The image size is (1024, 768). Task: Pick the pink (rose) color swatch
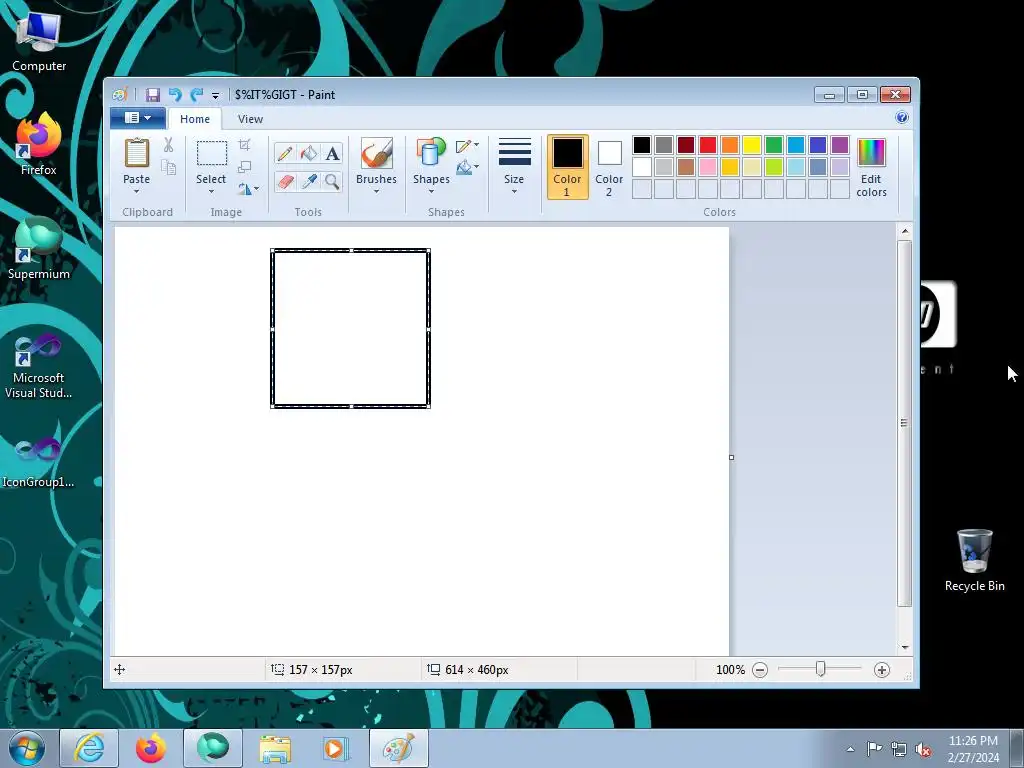[x=708, y=167]
